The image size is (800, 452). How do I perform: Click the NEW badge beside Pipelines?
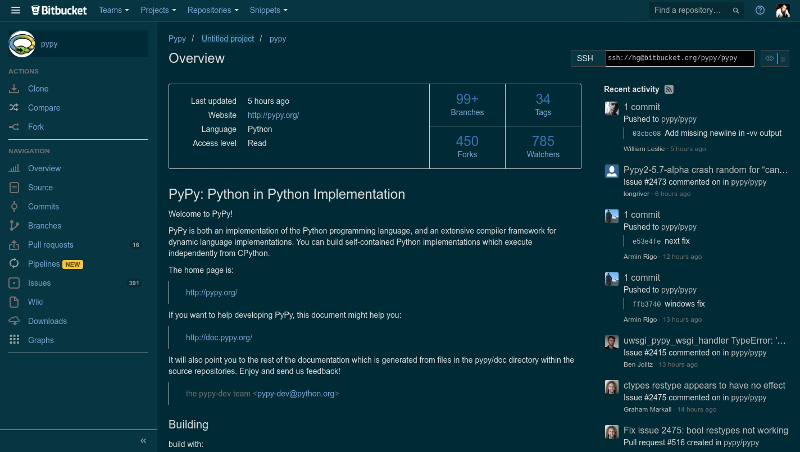72,264
